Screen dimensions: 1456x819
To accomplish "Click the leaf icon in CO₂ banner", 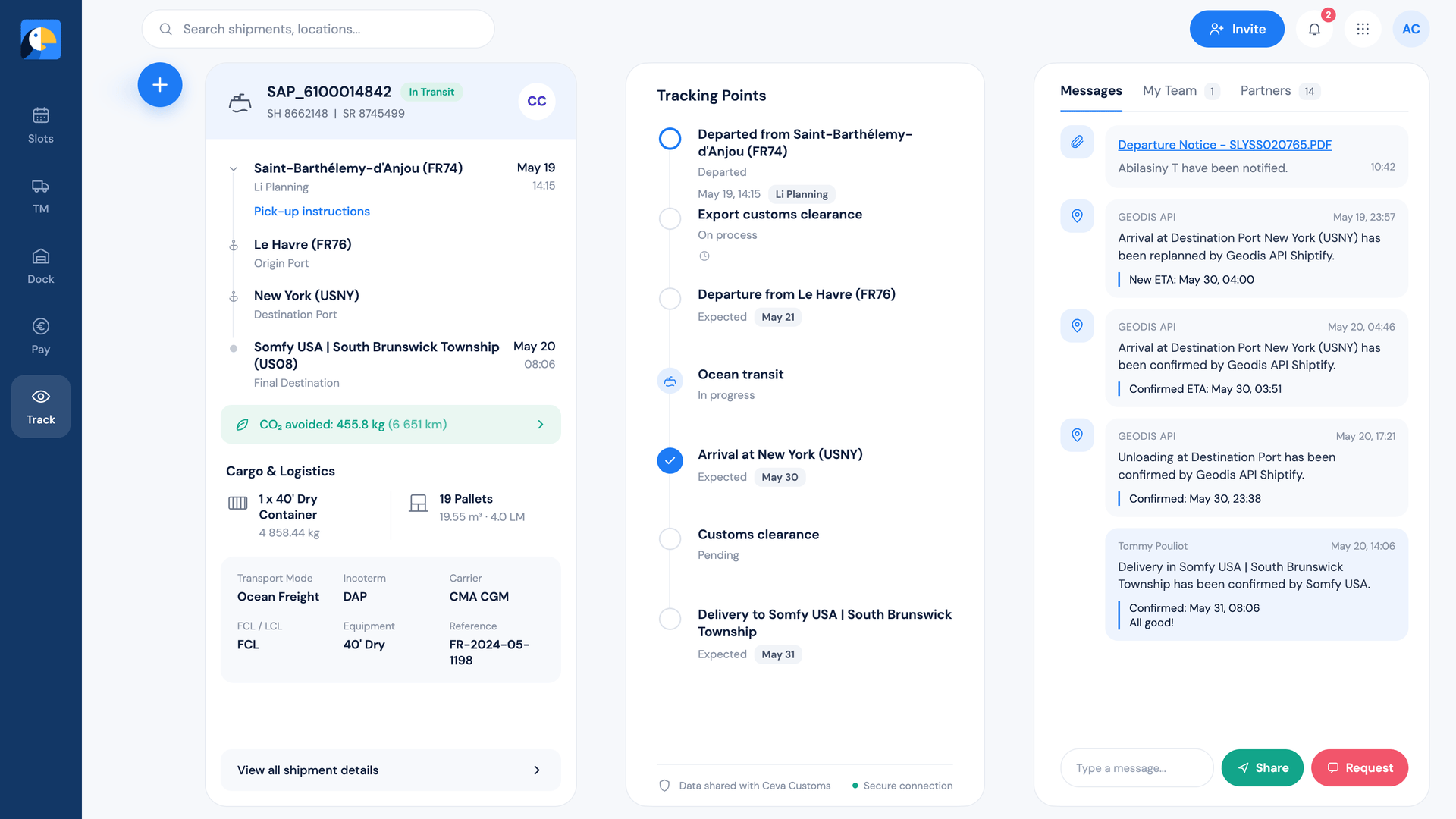I will tap(243, 425).
